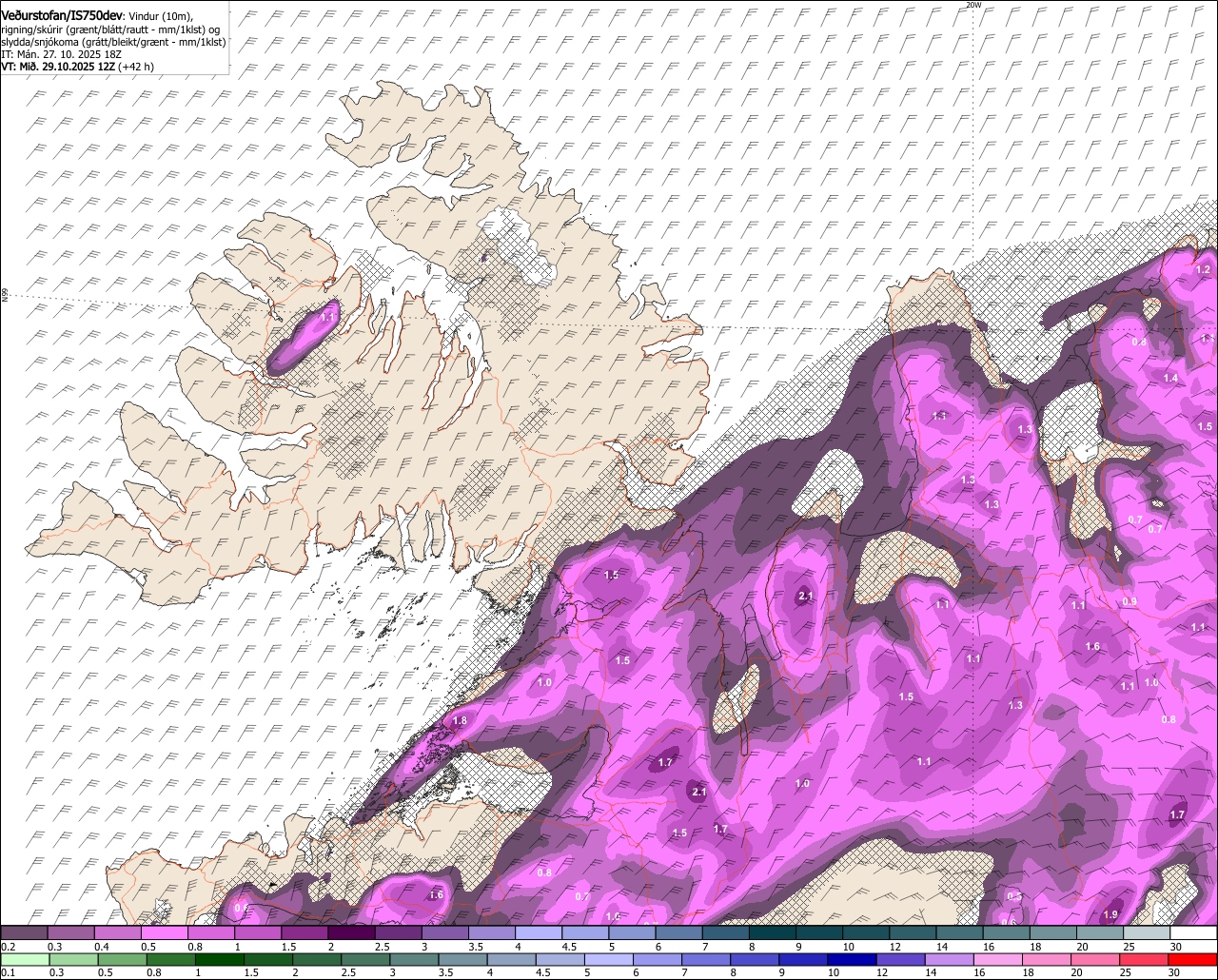Click the 'rigning/skúrir' legend description line

pyautogui.click(x=110, y=29)
